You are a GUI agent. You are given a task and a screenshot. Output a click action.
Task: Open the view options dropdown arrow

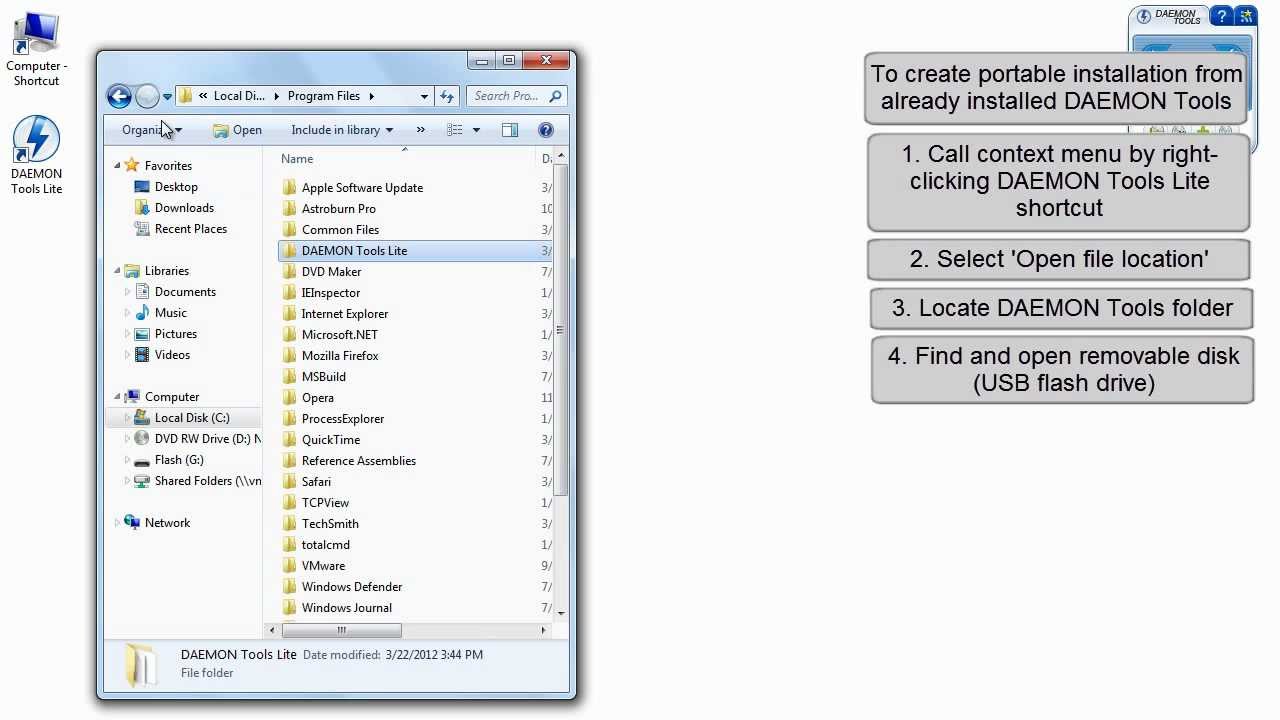[x=476, y=130]
